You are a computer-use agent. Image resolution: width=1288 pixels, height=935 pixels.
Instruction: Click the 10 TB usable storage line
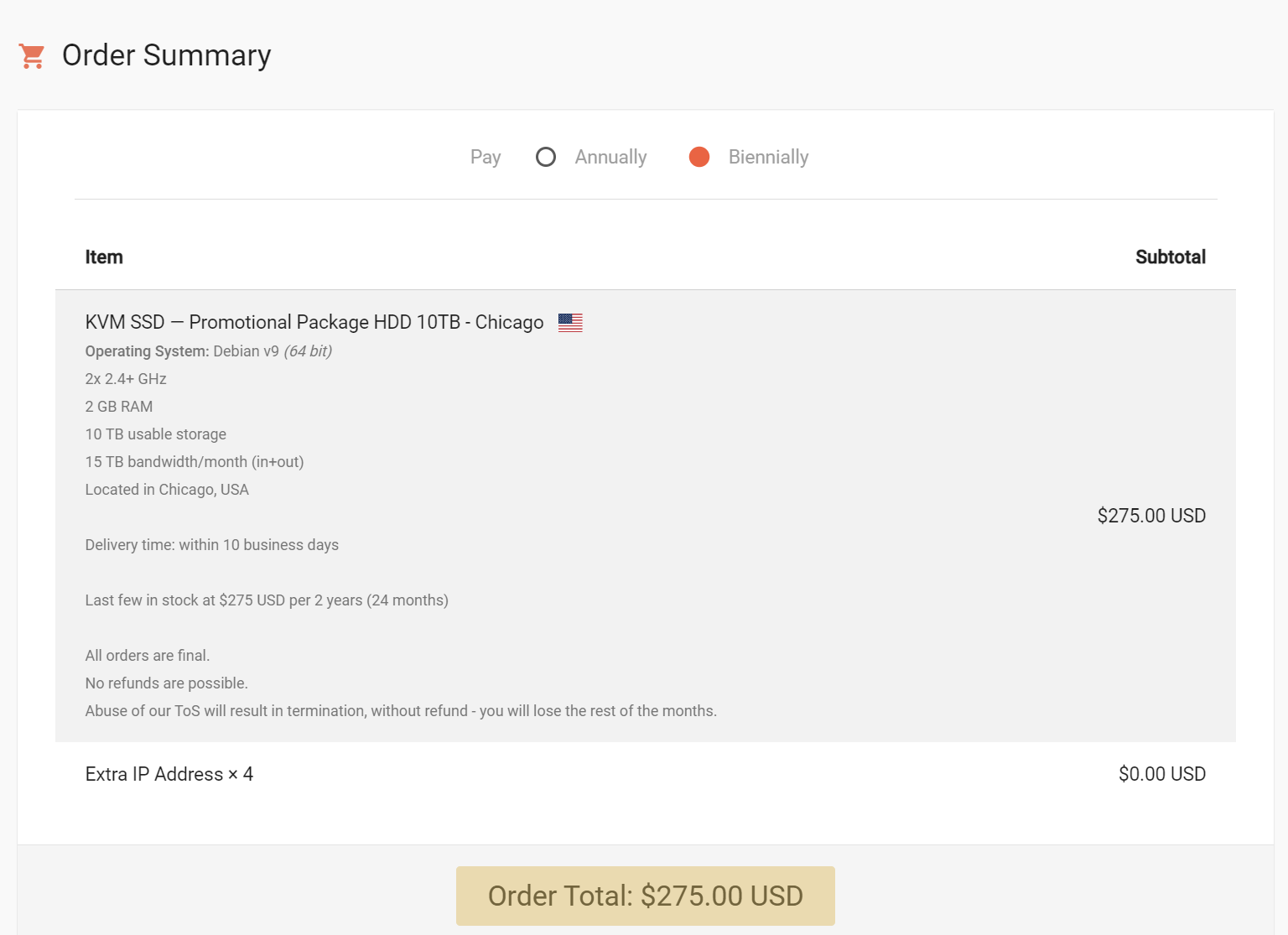[x=155, y=434]
